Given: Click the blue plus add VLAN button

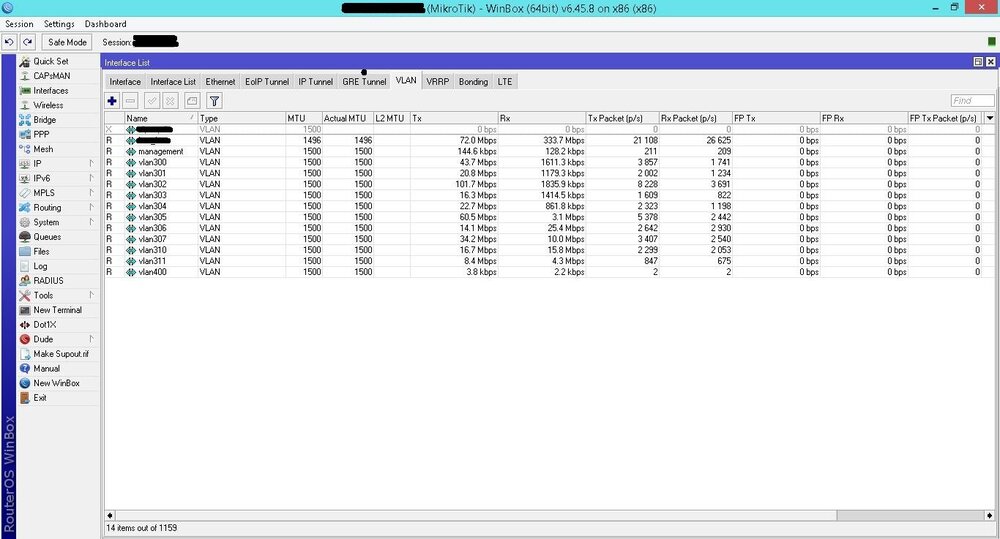Looking at the screenshot, I should (112, 101).
